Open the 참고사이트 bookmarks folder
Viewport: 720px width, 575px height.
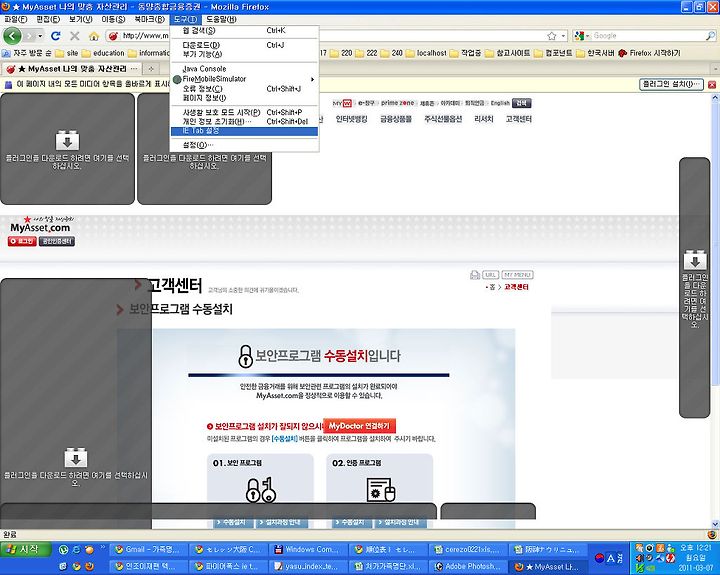508,53
